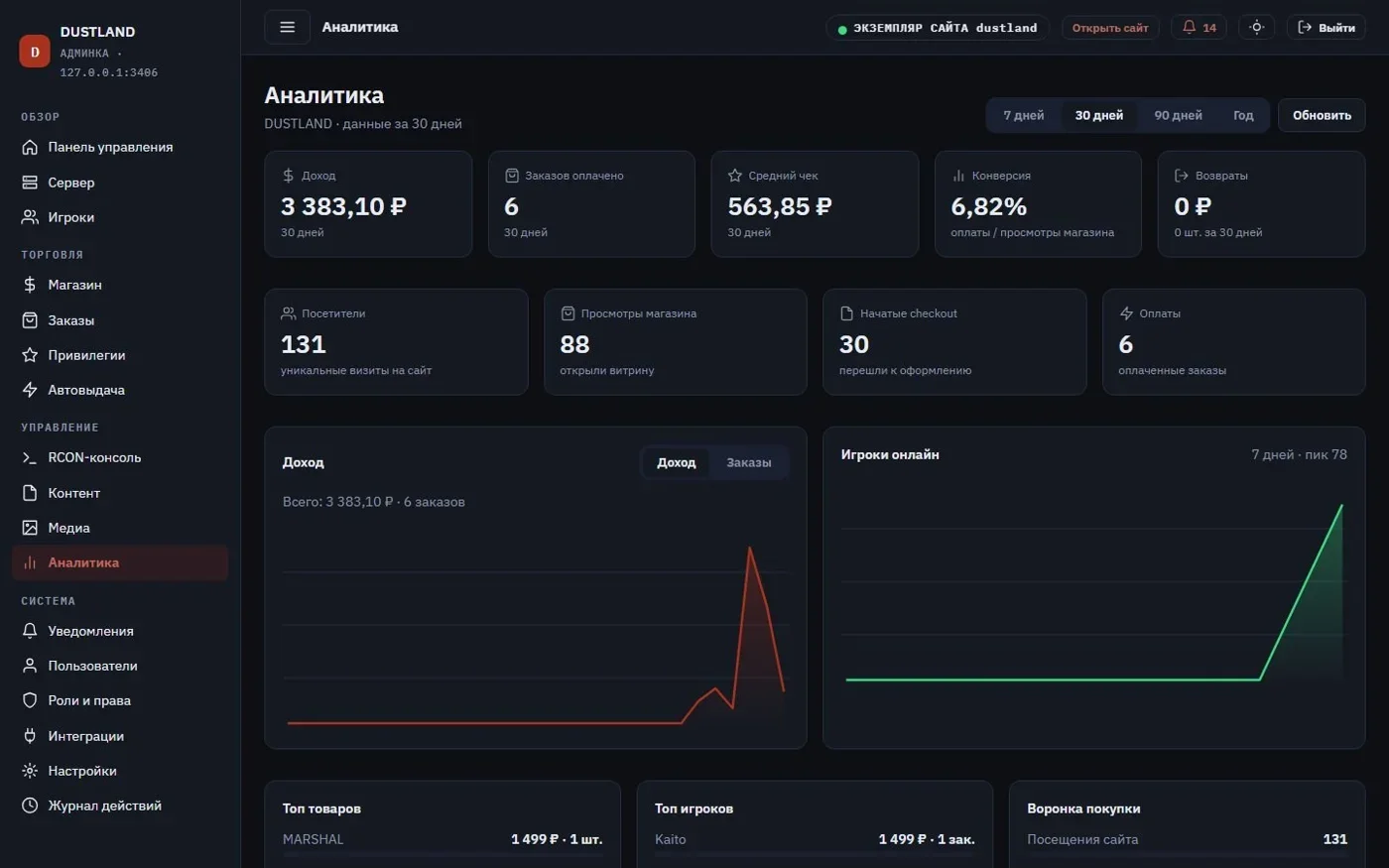Viewport: 1389px width, 868px height.
Task: Switch period to 90 дней
Action: click(1178, 115)
